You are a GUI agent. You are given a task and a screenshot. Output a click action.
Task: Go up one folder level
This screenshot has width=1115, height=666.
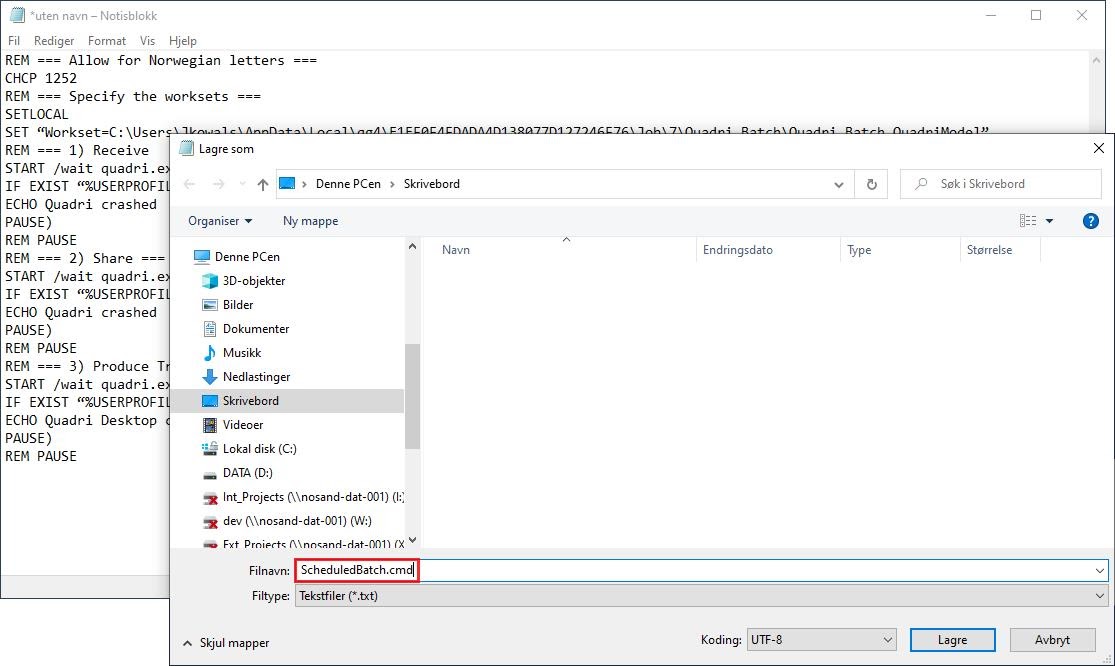coord(263,184)
